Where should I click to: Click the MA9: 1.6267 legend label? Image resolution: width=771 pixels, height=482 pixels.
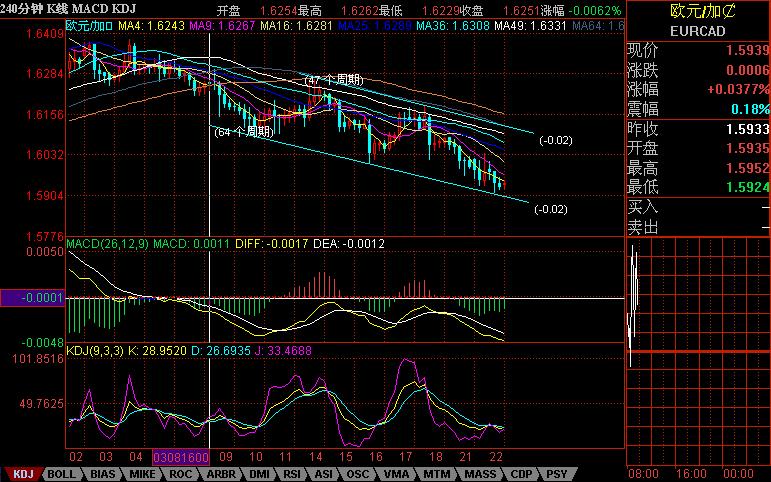coord(222,26)
